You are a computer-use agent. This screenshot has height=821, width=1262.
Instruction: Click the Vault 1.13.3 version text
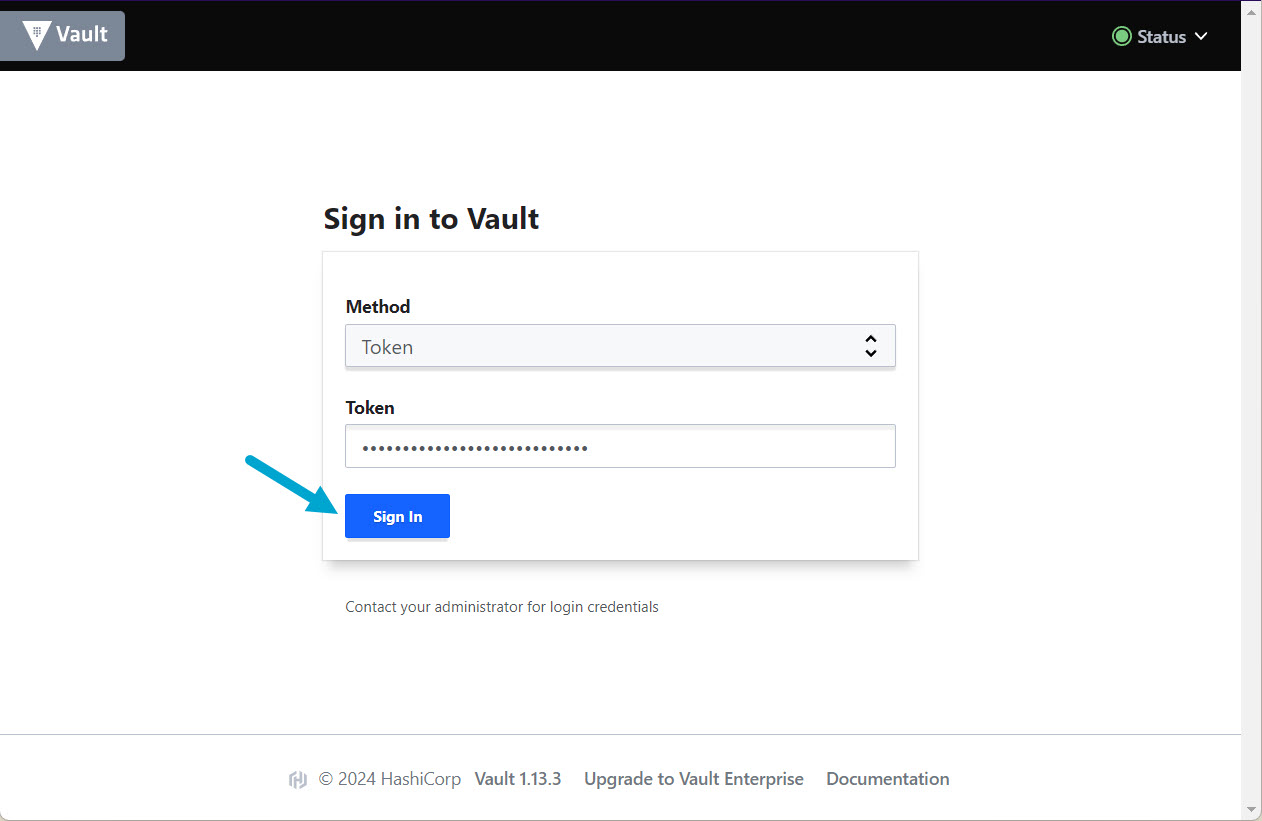pyautogui.click(x=518, y=778)
